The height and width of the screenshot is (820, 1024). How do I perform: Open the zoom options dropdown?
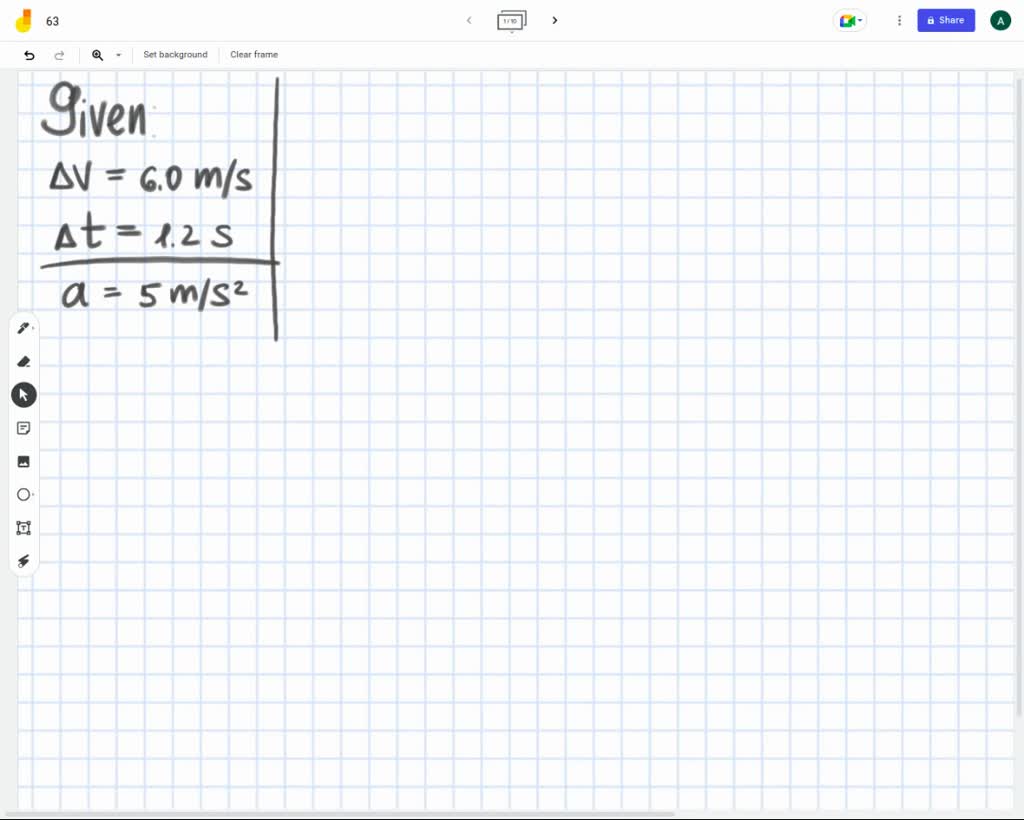(118, 55)
